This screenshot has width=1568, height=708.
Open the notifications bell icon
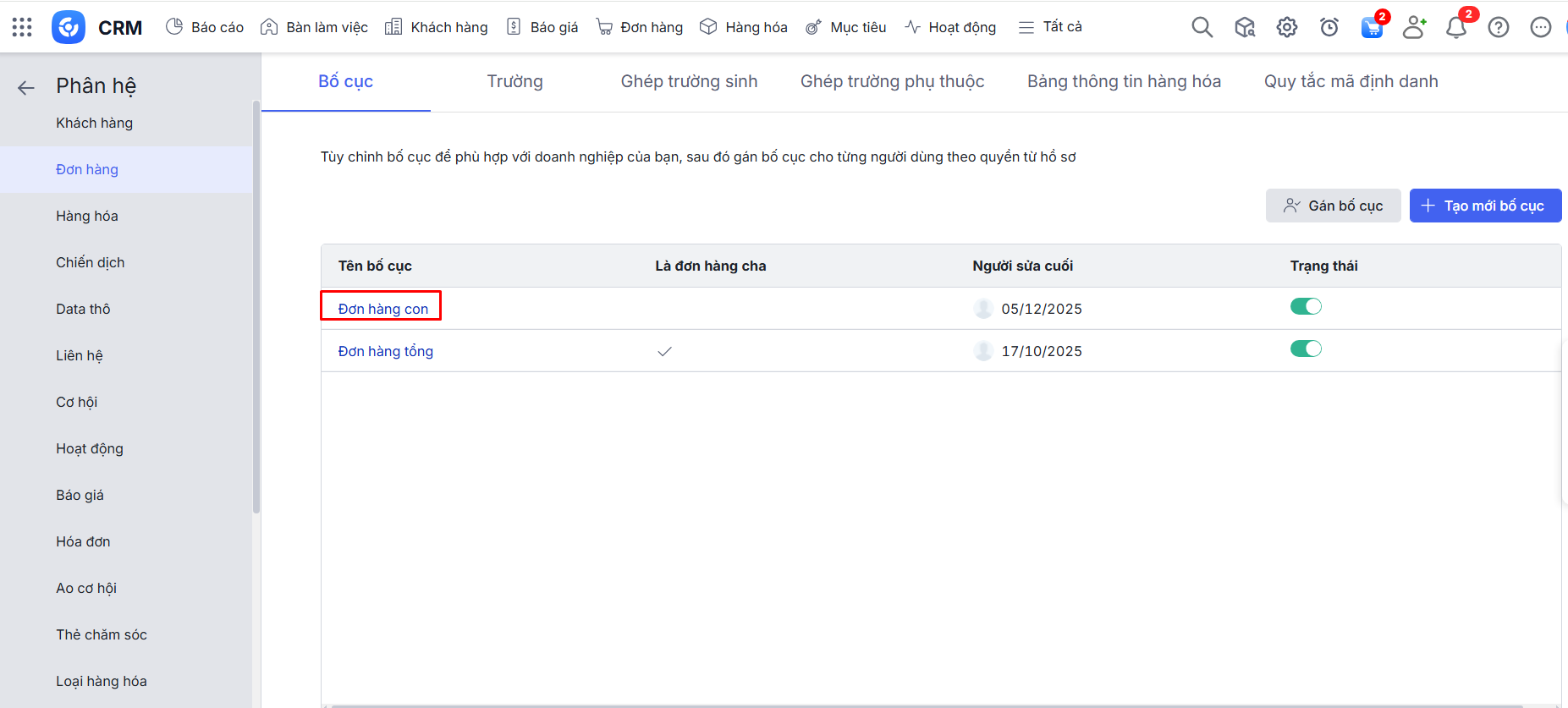point(1455,28)
